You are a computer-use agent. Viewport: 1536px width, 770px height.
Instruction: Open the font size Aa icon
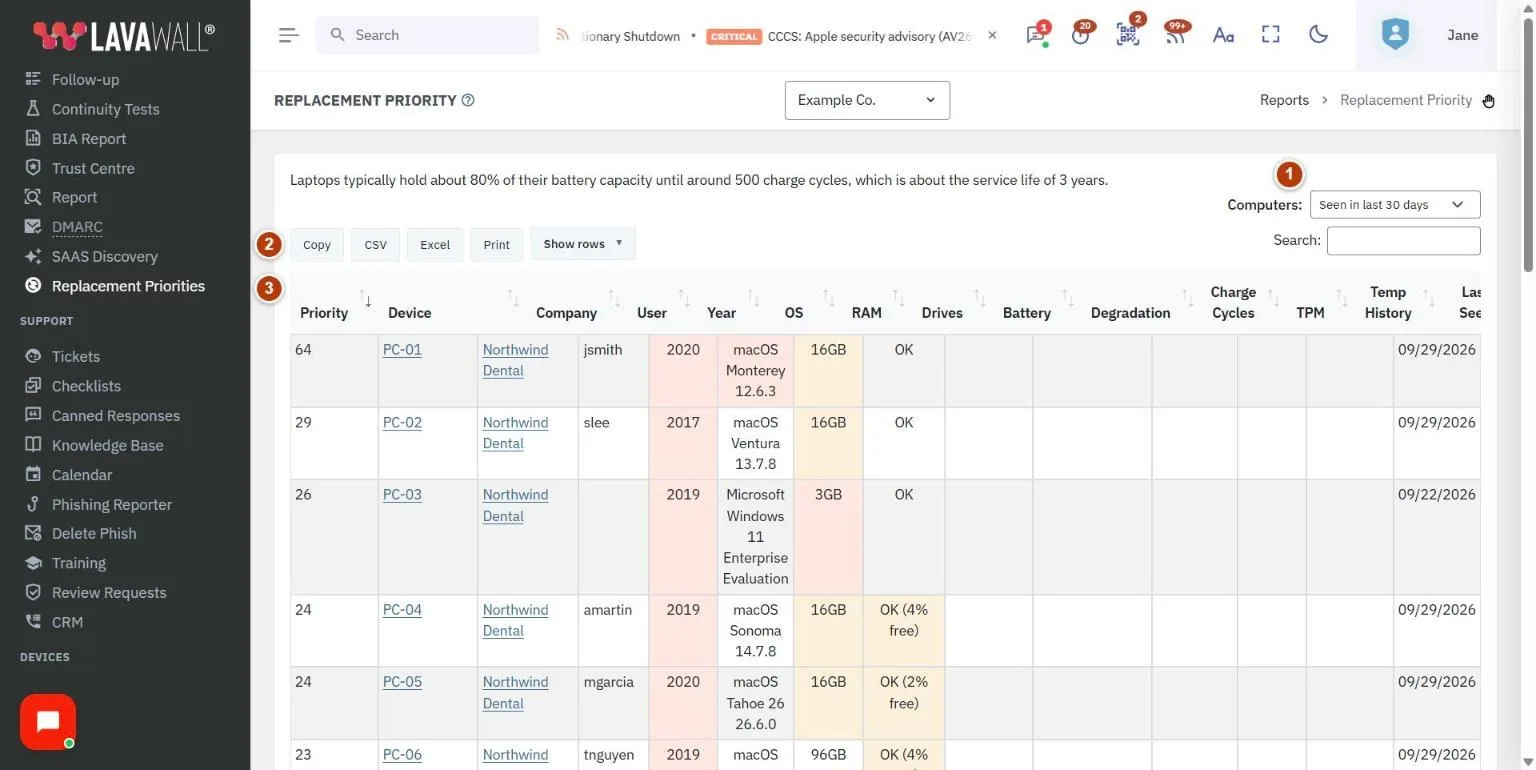[x=1223, y=35]
